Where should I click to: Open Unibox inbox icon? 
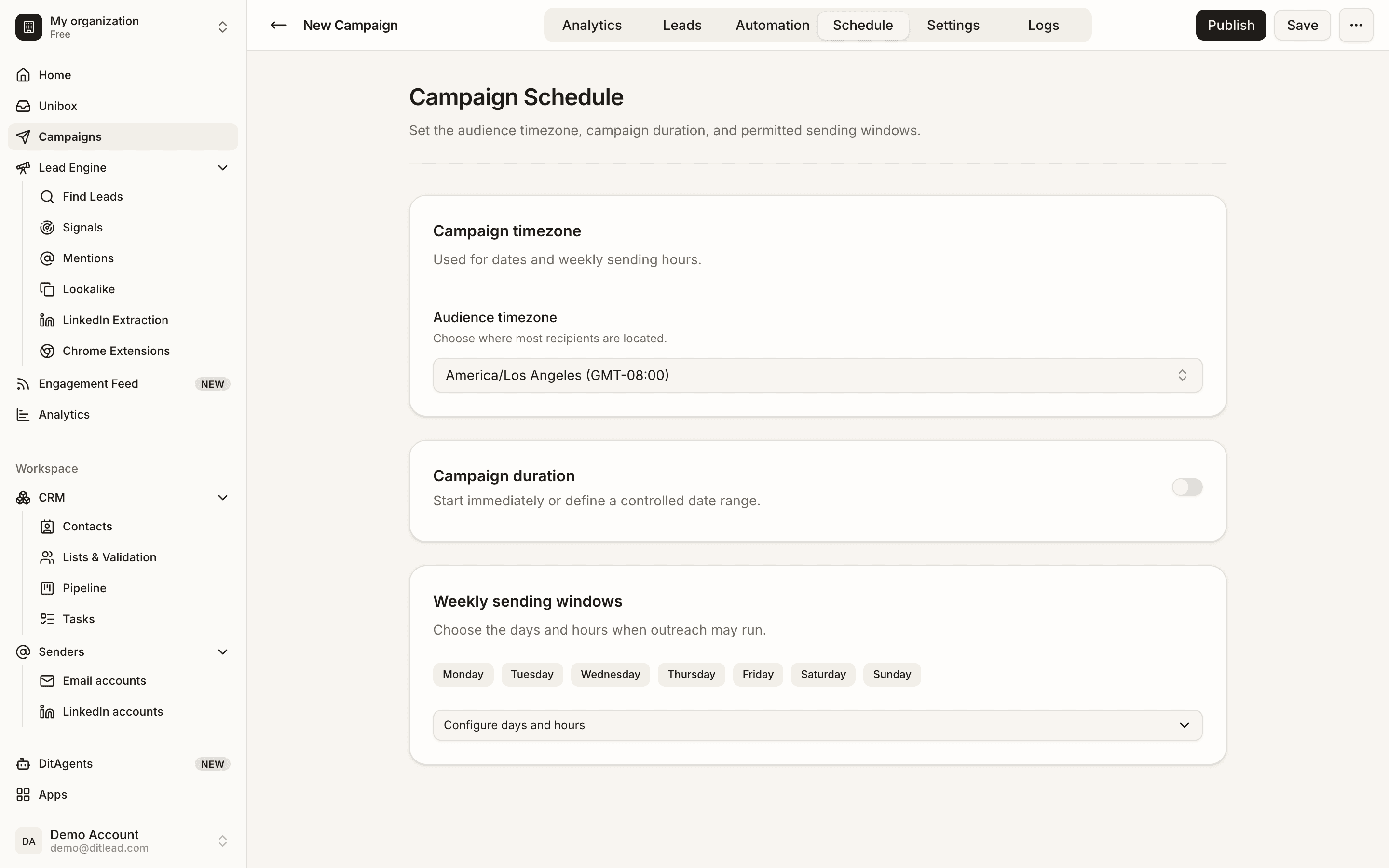(23, 106)
